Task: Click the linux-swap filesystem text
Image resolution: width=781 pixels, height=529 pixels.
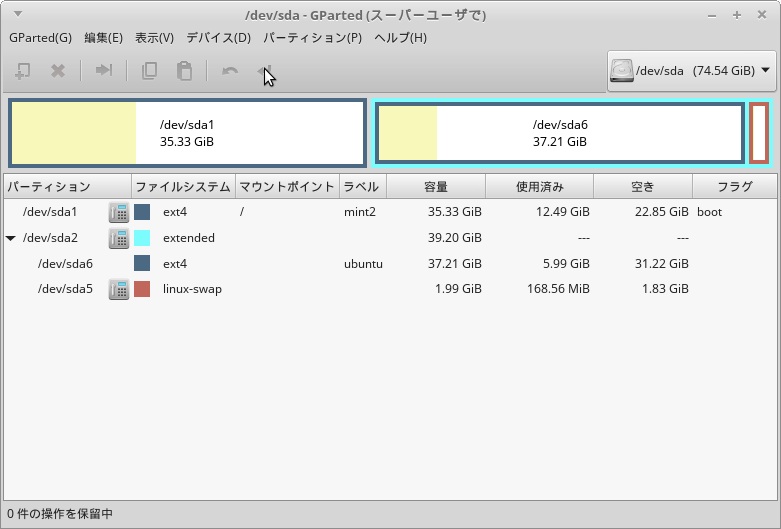Action: [x=192, y=289]
